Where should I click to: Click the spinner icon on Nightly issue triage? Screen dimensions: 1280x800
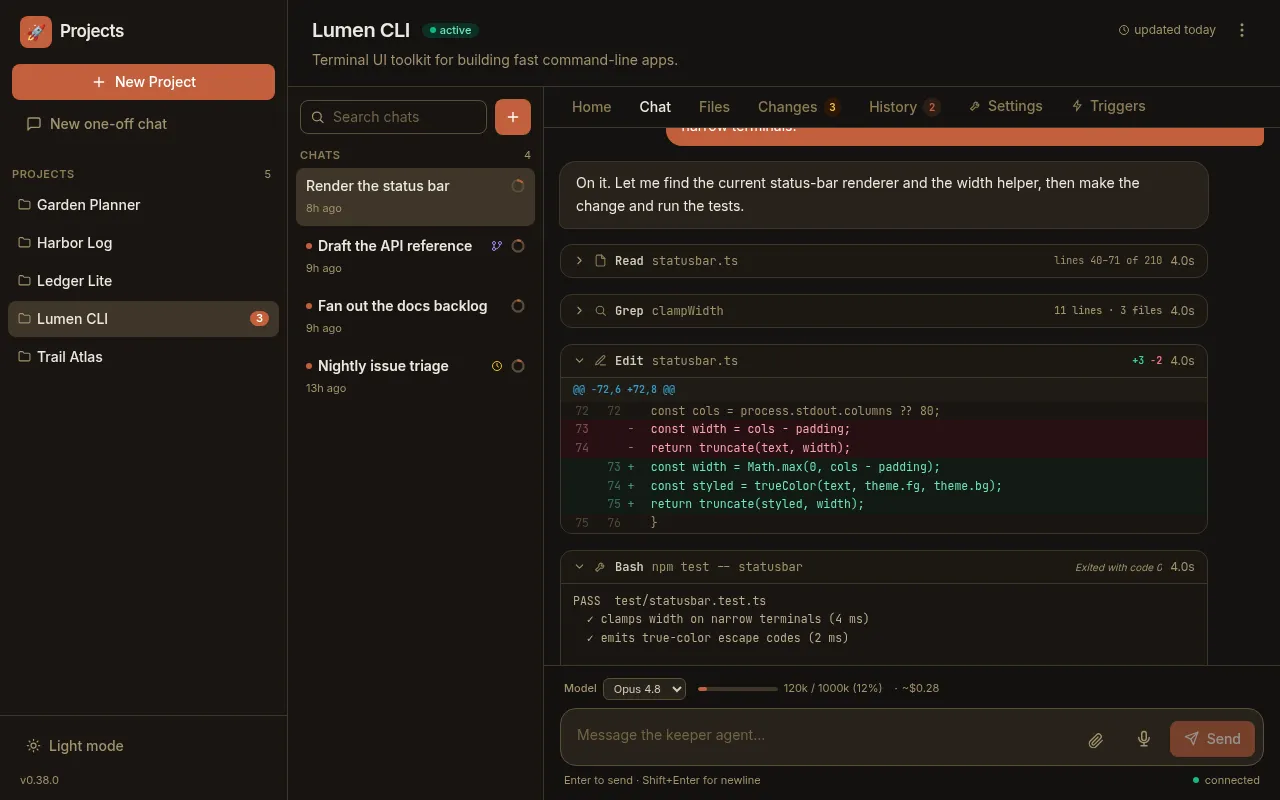pyautogui.click(x=518, y=366)
